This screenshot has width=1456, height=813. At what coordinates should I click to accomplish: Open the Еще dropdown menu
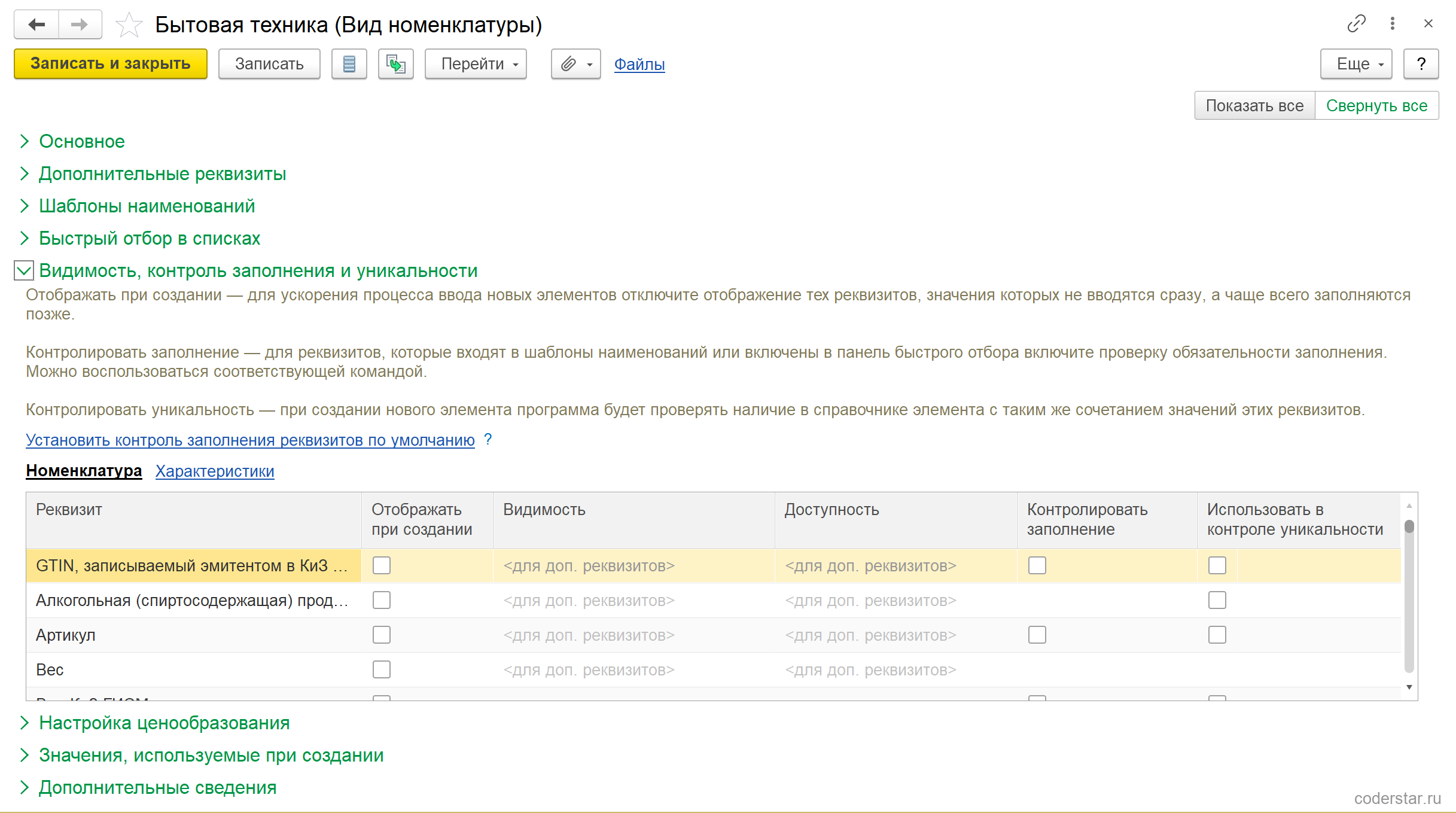pos(1356,63)
